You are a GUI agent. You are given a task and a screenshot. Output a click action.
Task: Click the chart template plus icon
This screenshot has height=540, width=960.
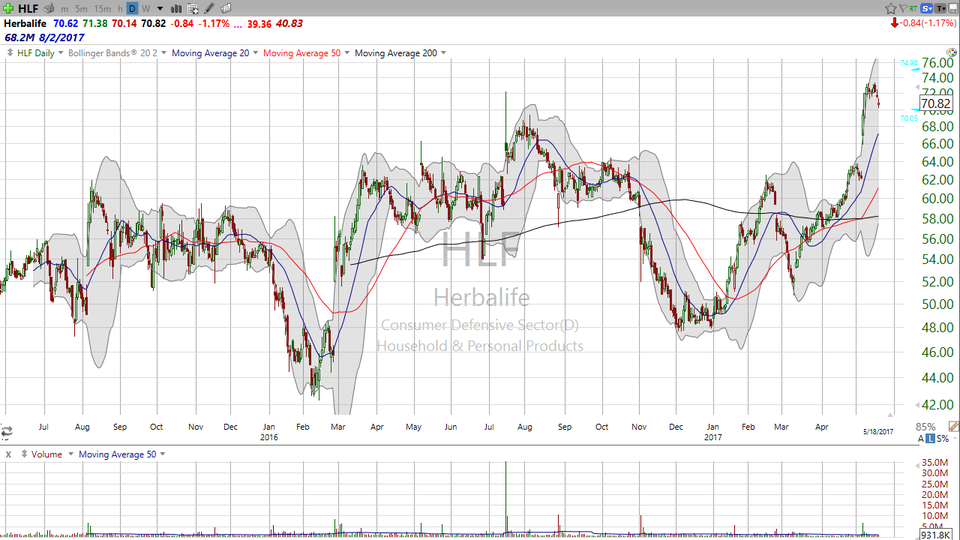click(193, 9)
